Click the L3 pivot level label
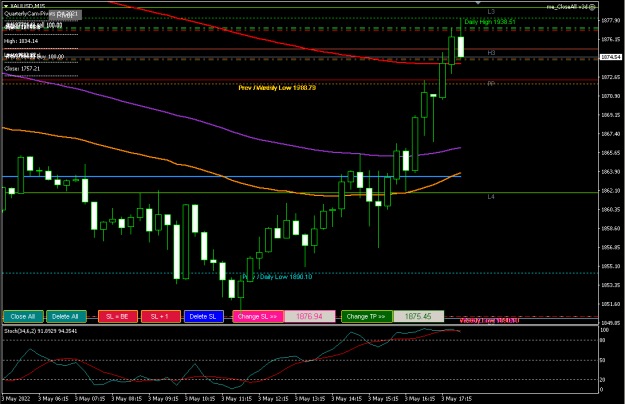Image resolution: width=625 pixels, height=404 pixels. [x=491, y=12]
